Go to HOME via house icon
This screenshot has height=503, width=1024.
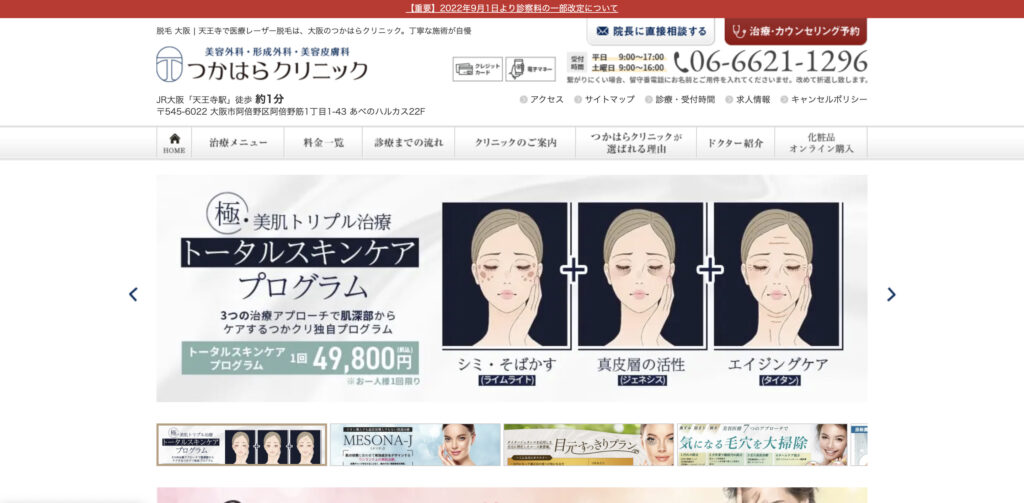pos(174,143)
